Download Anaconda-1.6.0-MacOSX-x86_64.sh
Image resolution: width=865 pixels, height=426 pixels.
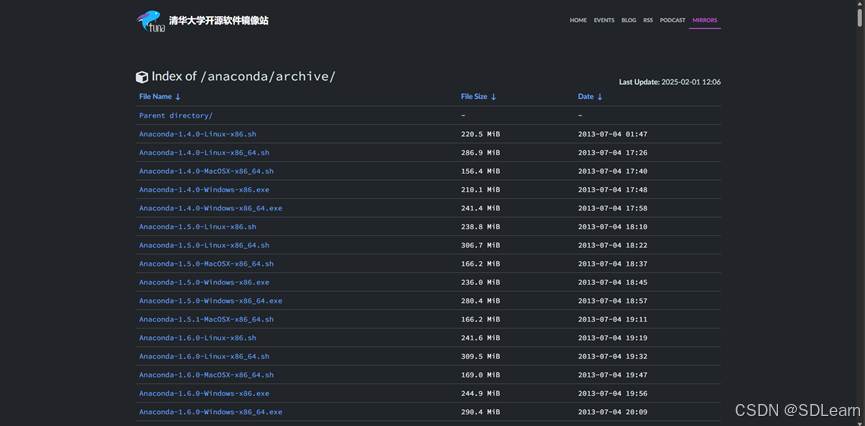click(206, 375)
